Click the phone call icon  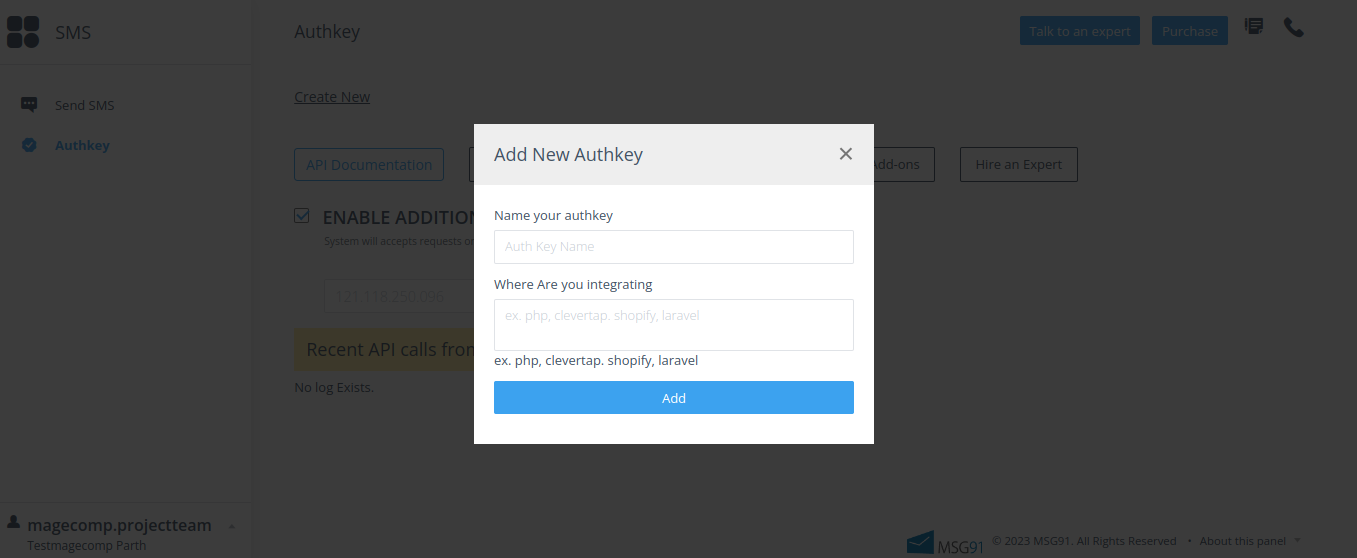[1293, 28]
